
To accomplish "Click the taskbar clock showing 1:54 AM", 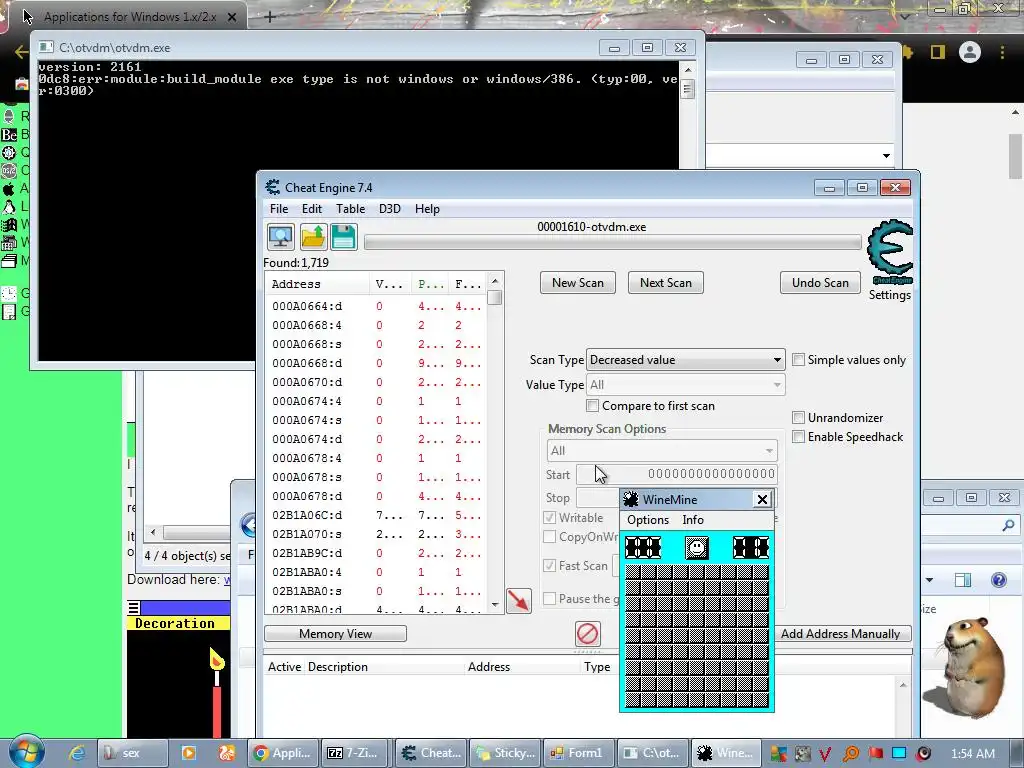I will click(972, 754).
